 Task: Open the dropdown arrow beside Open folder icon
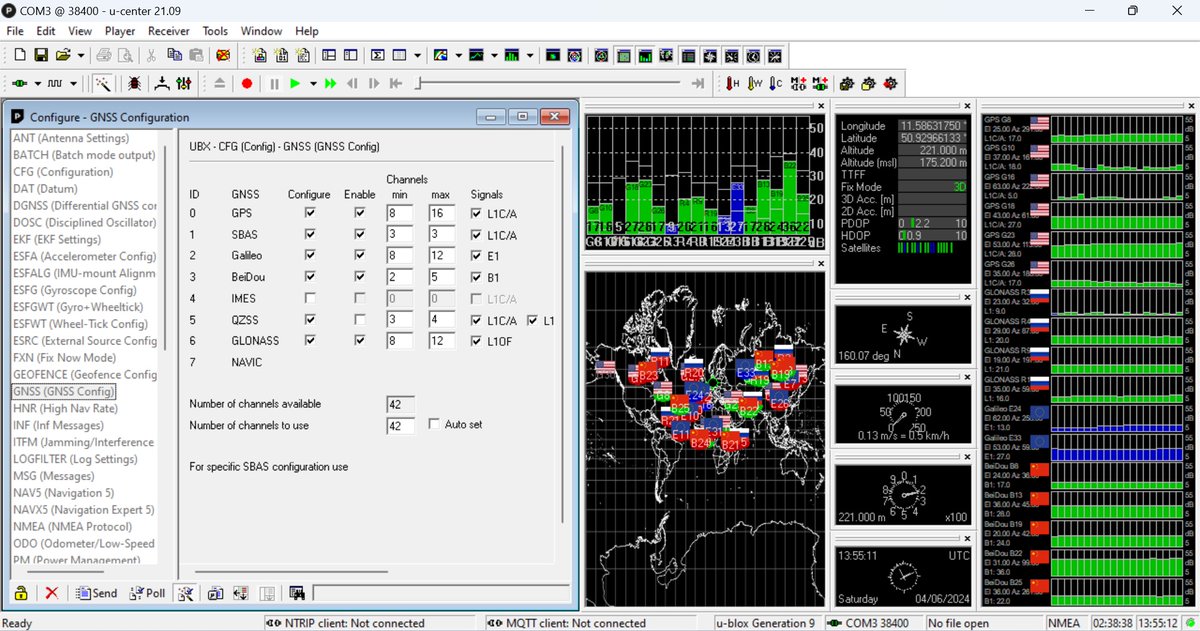coord(80,55)
